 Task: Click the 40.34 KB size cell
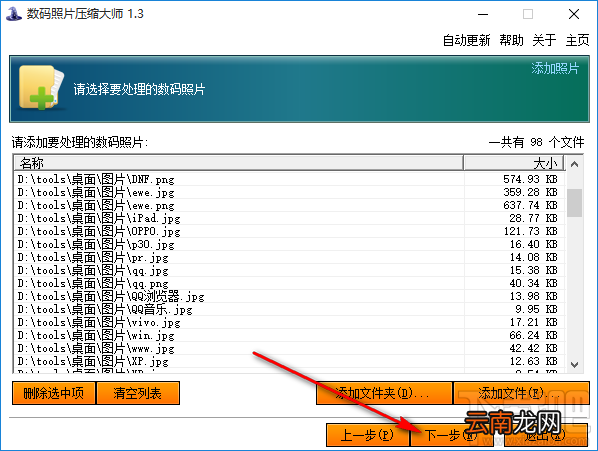[x=533, y=283]
